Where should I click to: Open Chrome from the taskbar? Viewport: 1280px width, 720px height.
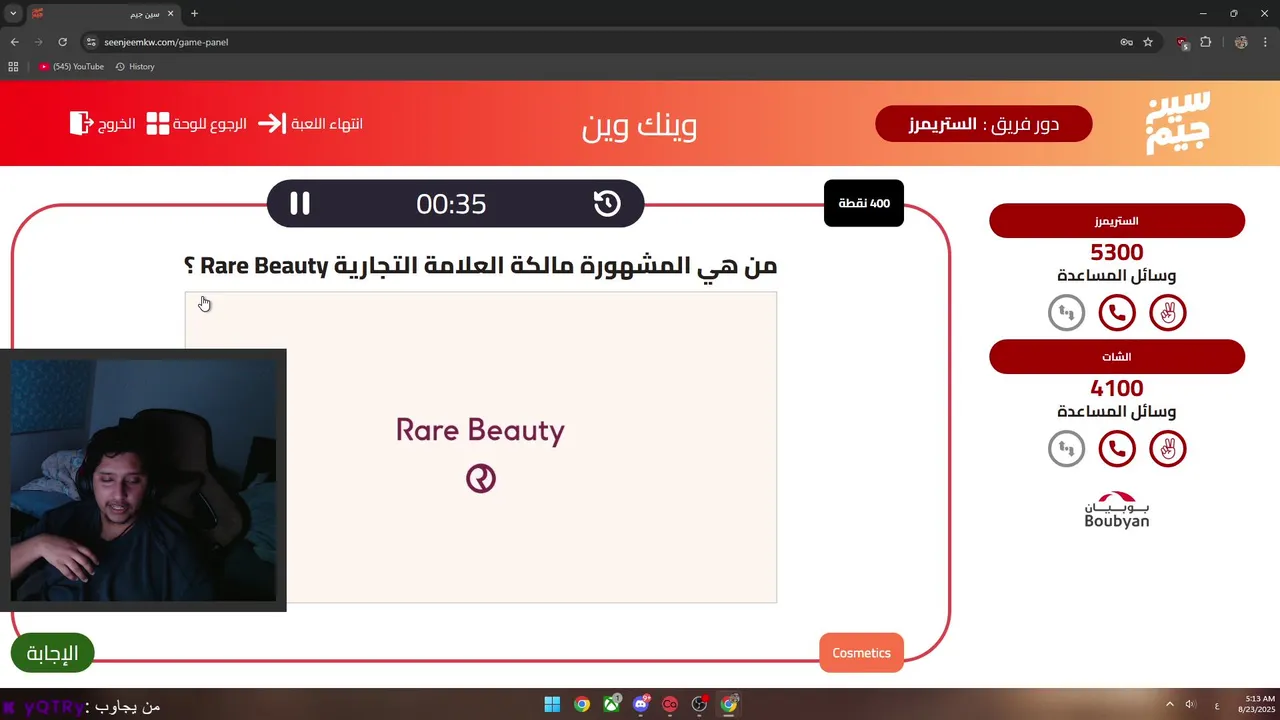(582, 704)
